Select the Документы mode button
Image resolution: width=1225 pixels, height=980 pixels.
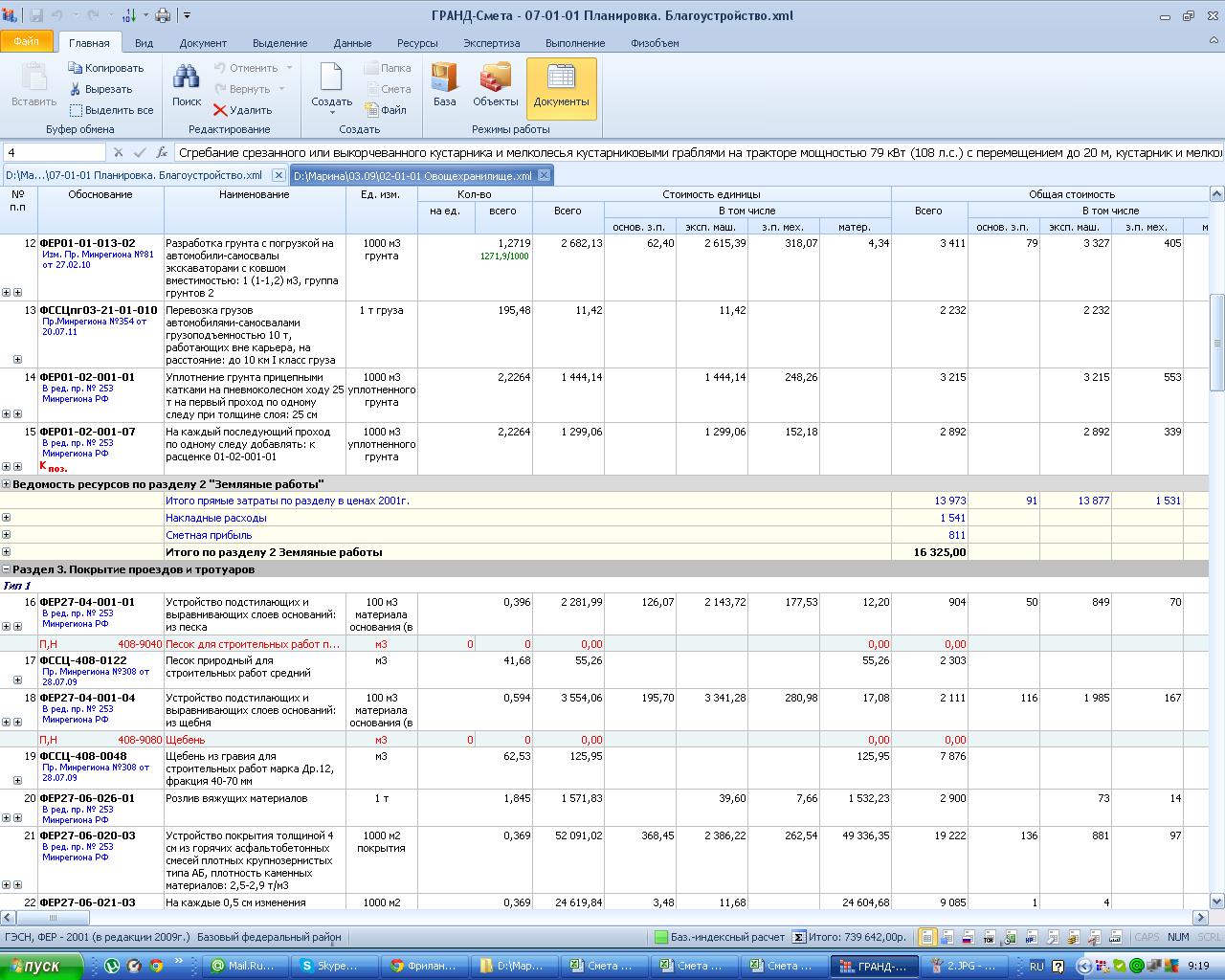(561, 87)
